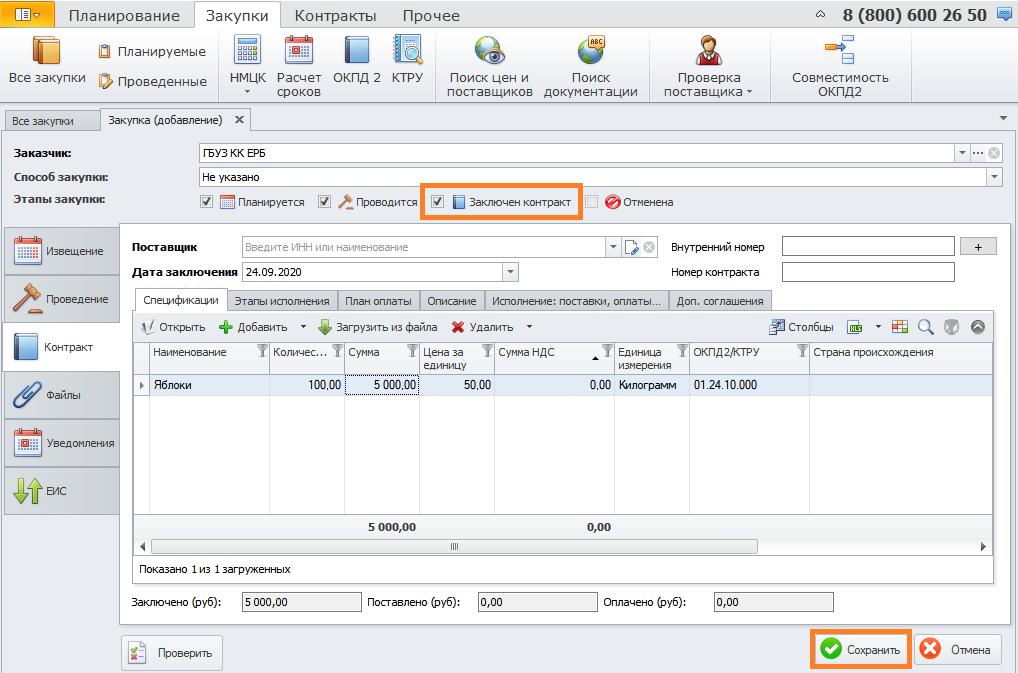Click the search magnifier in grid toolbar
This screenshot has width=1018, height=673.
coord(925,327)
